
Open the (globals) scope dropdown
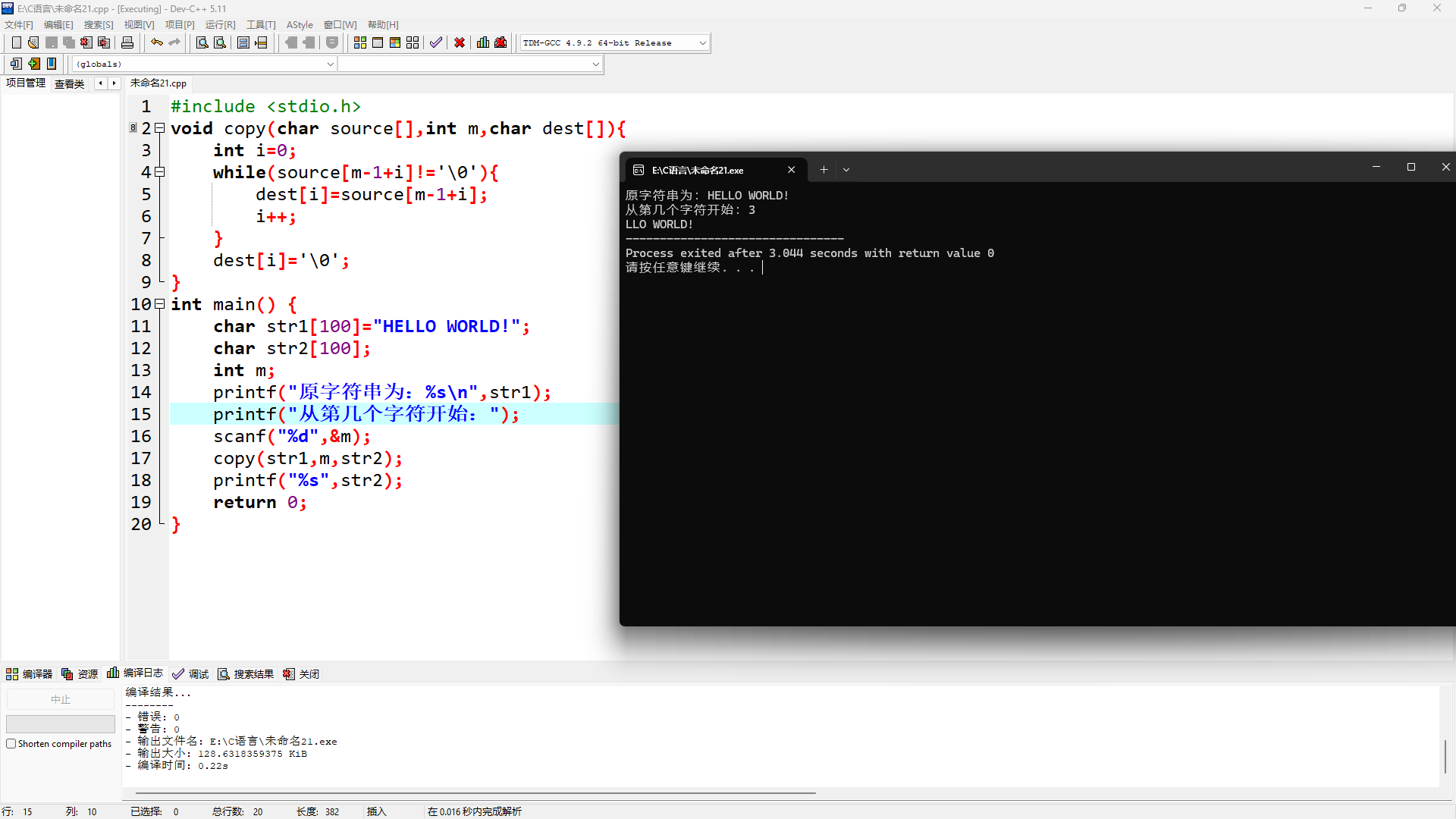(331, 64)
